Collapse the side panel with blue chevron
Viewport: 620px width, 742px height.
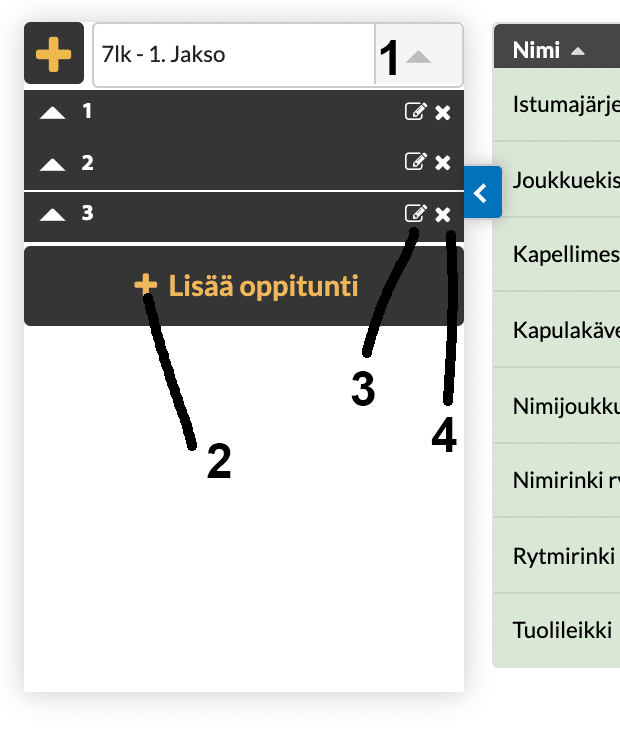tap(482, 192)
